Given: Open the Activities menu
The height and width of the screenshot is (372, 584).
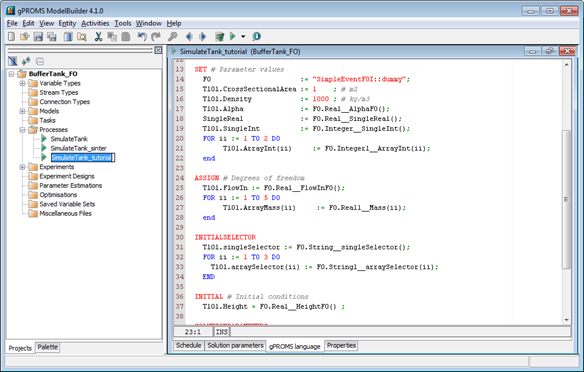Looking at the screenshot, I should [95, 23].
